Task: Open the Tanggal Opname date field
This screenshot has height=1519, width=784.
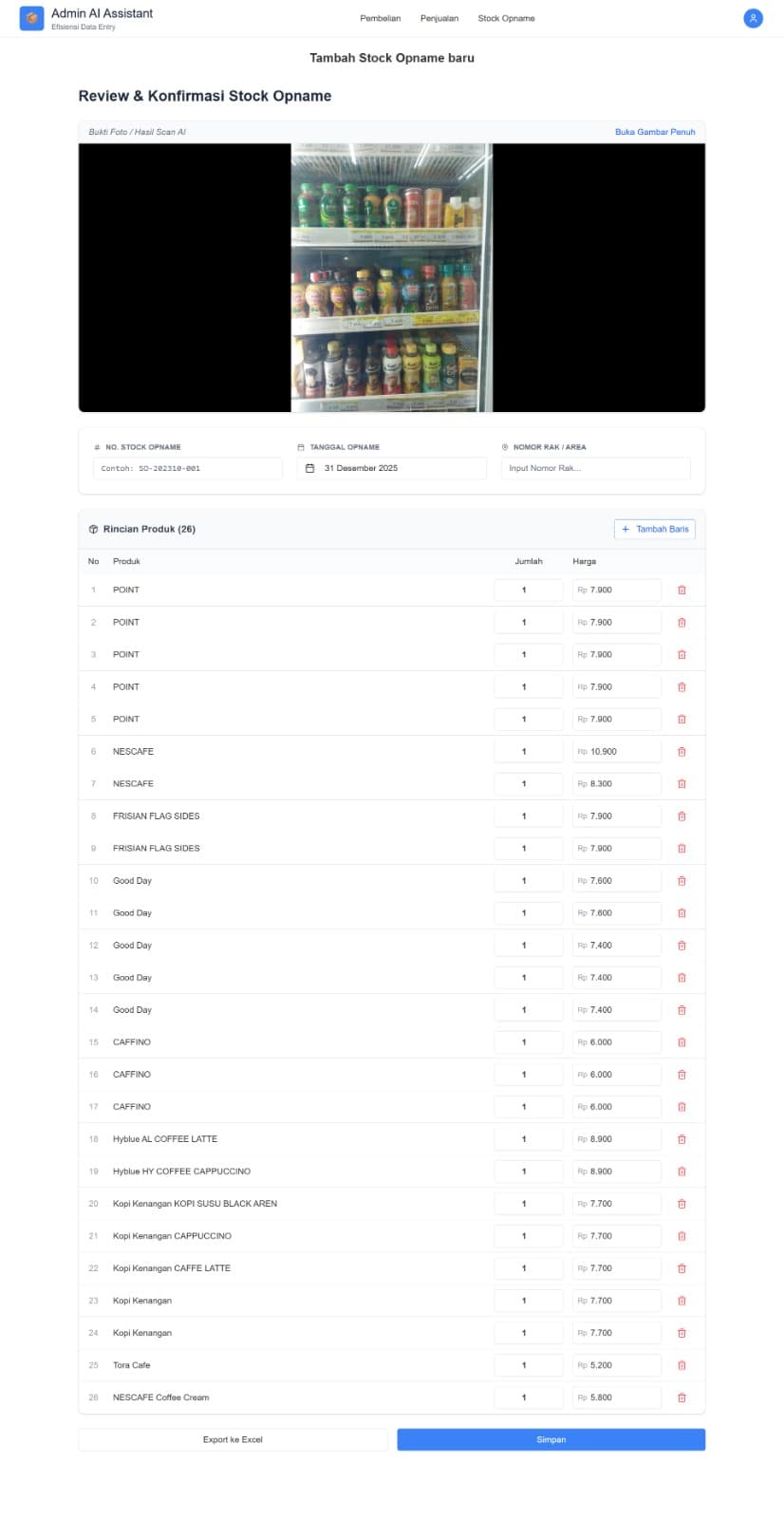Action: (x=392, y=468)
